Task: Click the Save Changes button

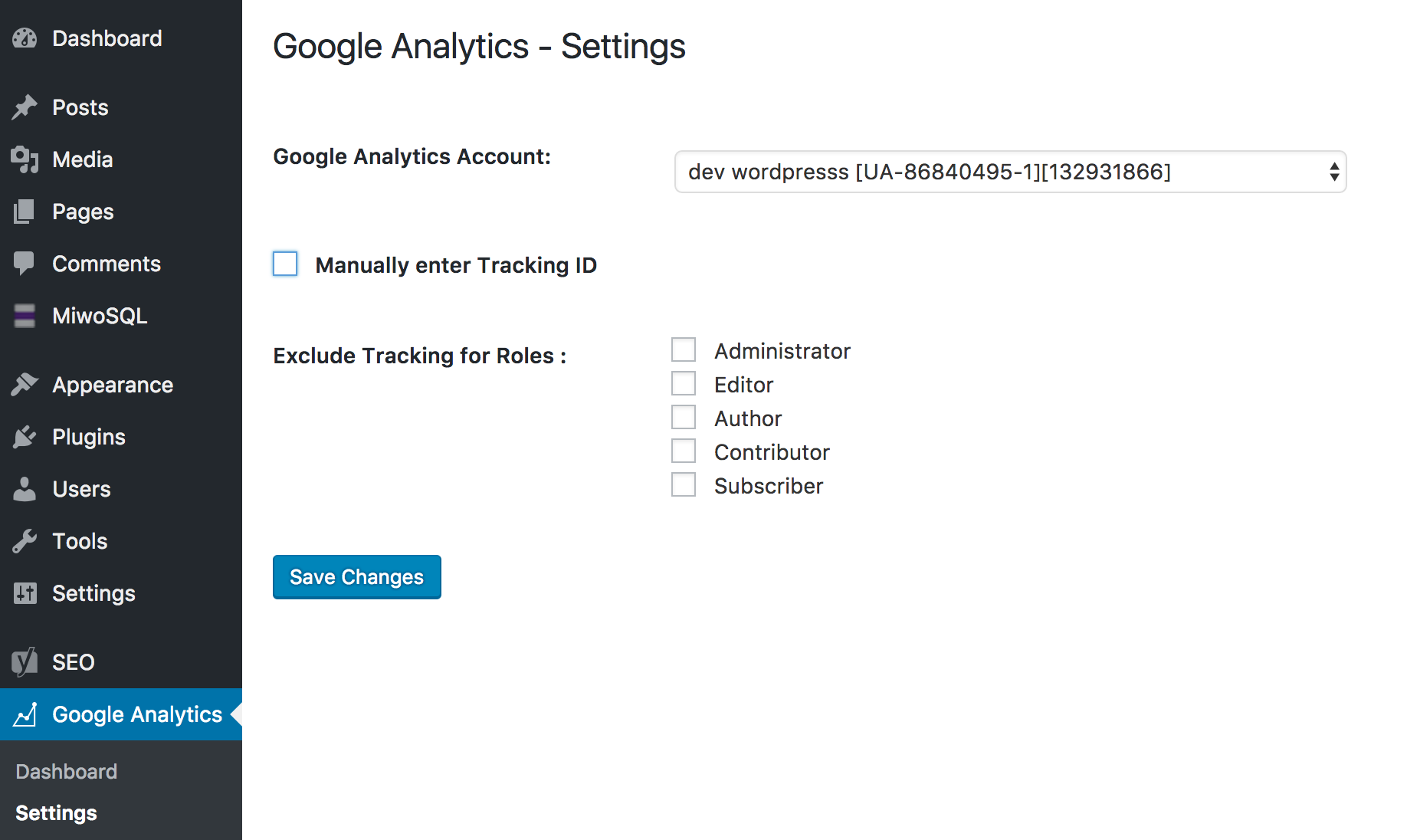Action: click(357, 577)
